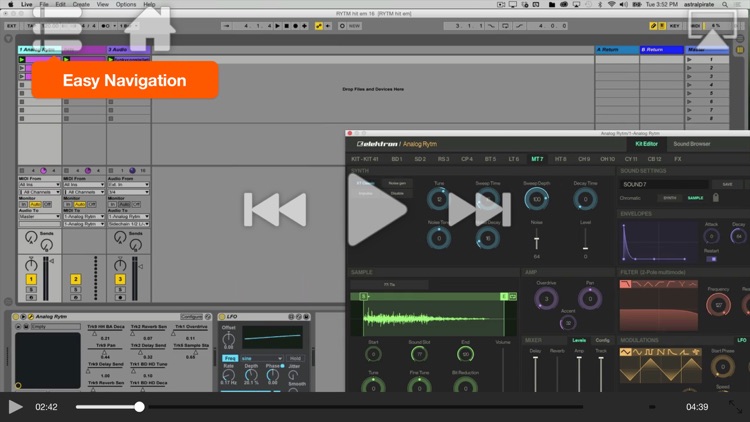Screen dimensions: 750x422
Task: Select the BD 1 track tab
Action: tap(397, 159)
